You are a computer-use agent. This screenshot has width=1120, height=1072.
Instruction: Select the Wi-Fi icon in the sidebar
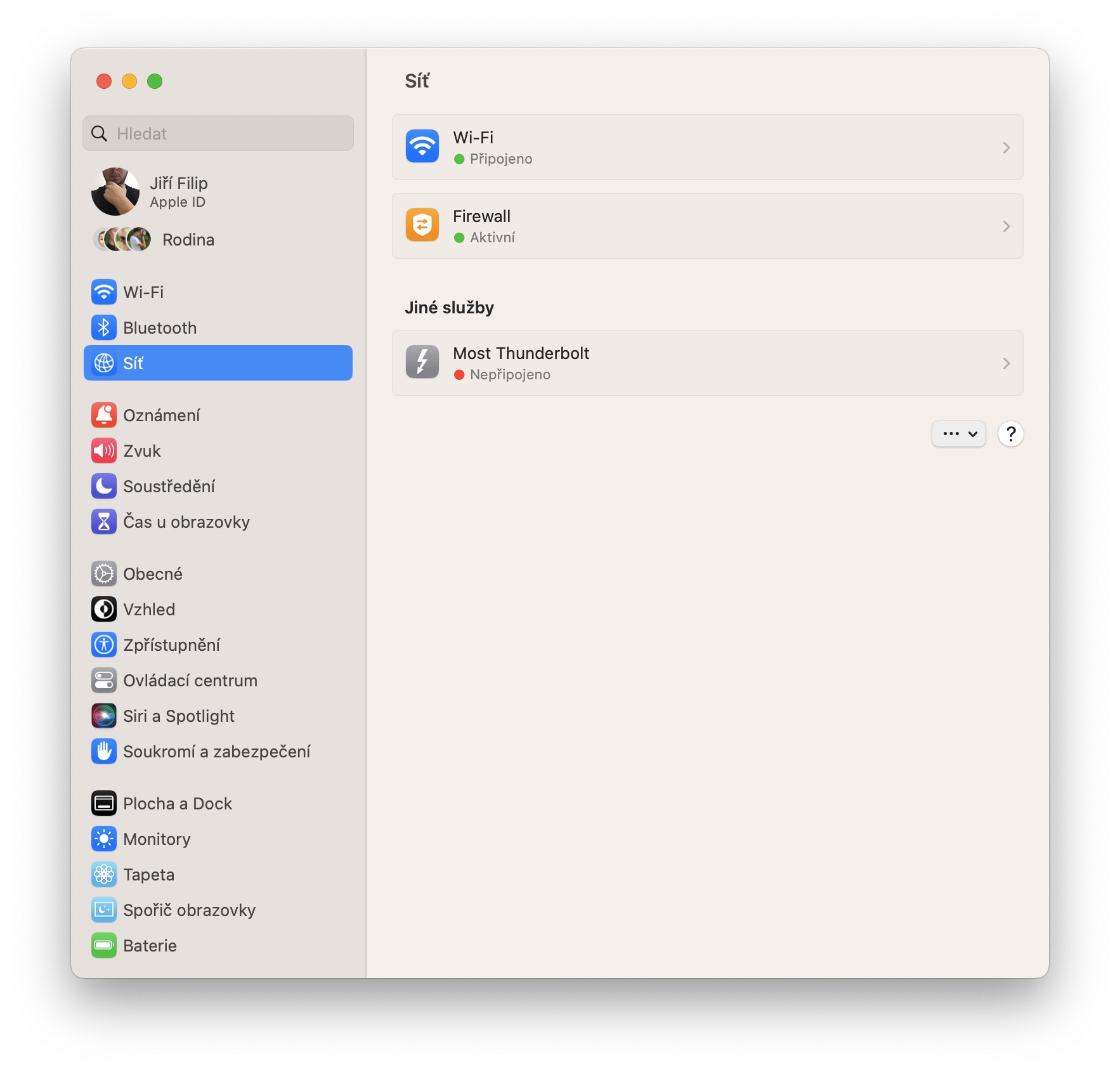[104, 292]
